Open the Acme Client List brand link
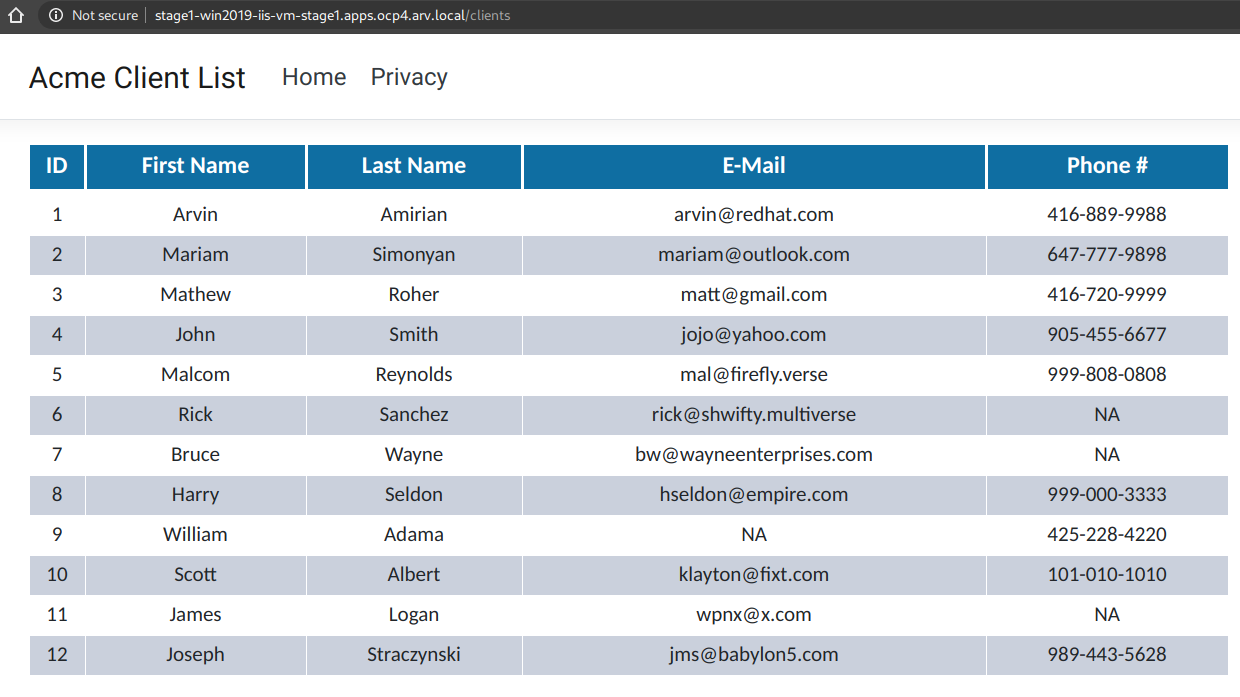 137,78
